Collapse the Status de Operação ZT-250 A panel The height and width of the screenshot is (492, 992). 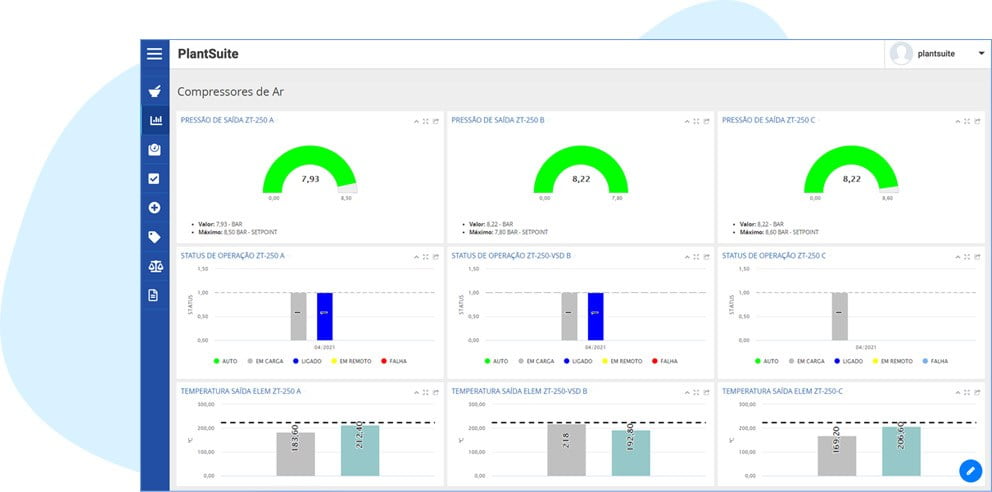point(416,257)
